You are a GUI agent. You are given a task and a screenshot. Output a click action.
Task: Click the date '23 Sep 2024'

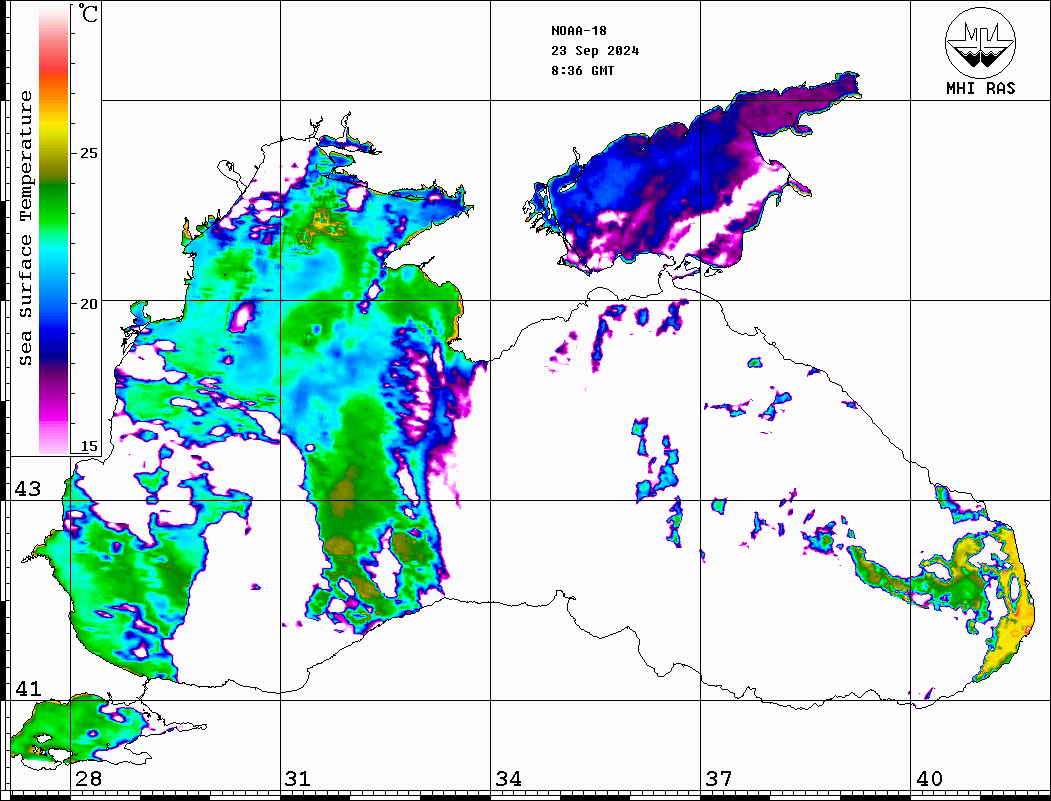(595, 51)
